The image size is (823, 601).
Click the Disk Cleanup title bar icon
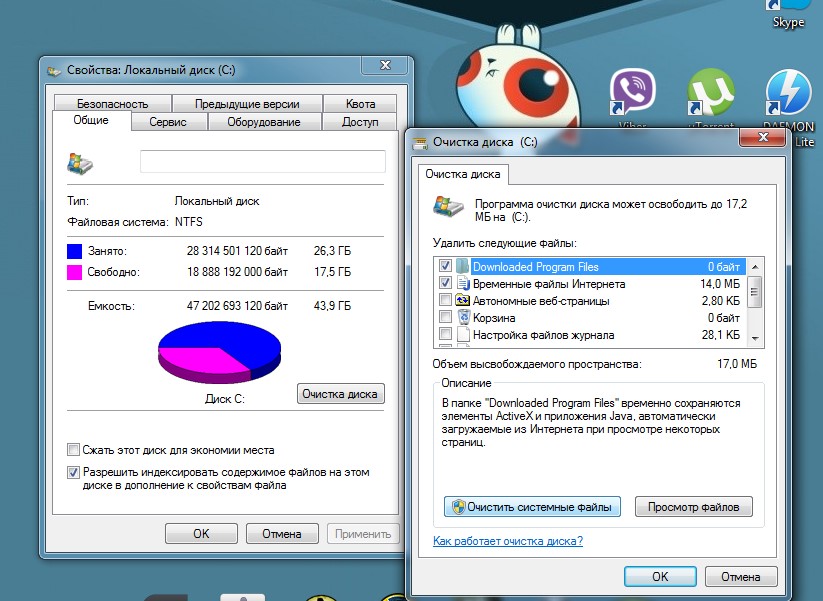419,142
